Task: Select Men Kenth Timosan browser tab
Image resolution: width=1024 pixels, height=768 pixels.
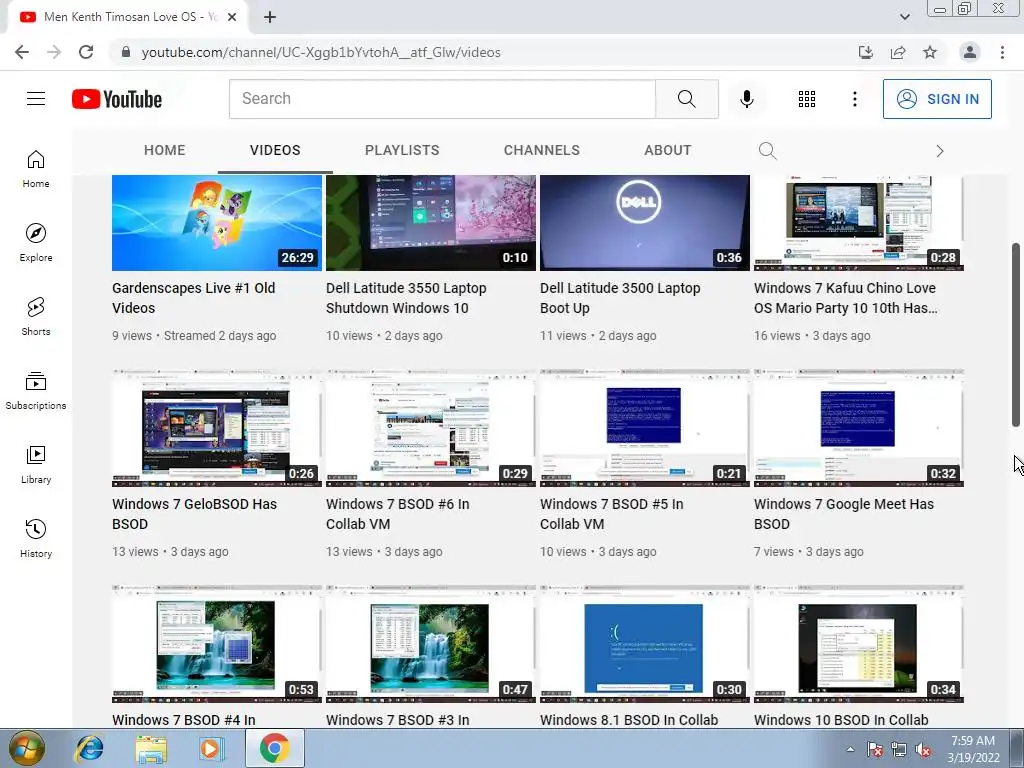Action: pyautogui.click(x=127, y=18)
